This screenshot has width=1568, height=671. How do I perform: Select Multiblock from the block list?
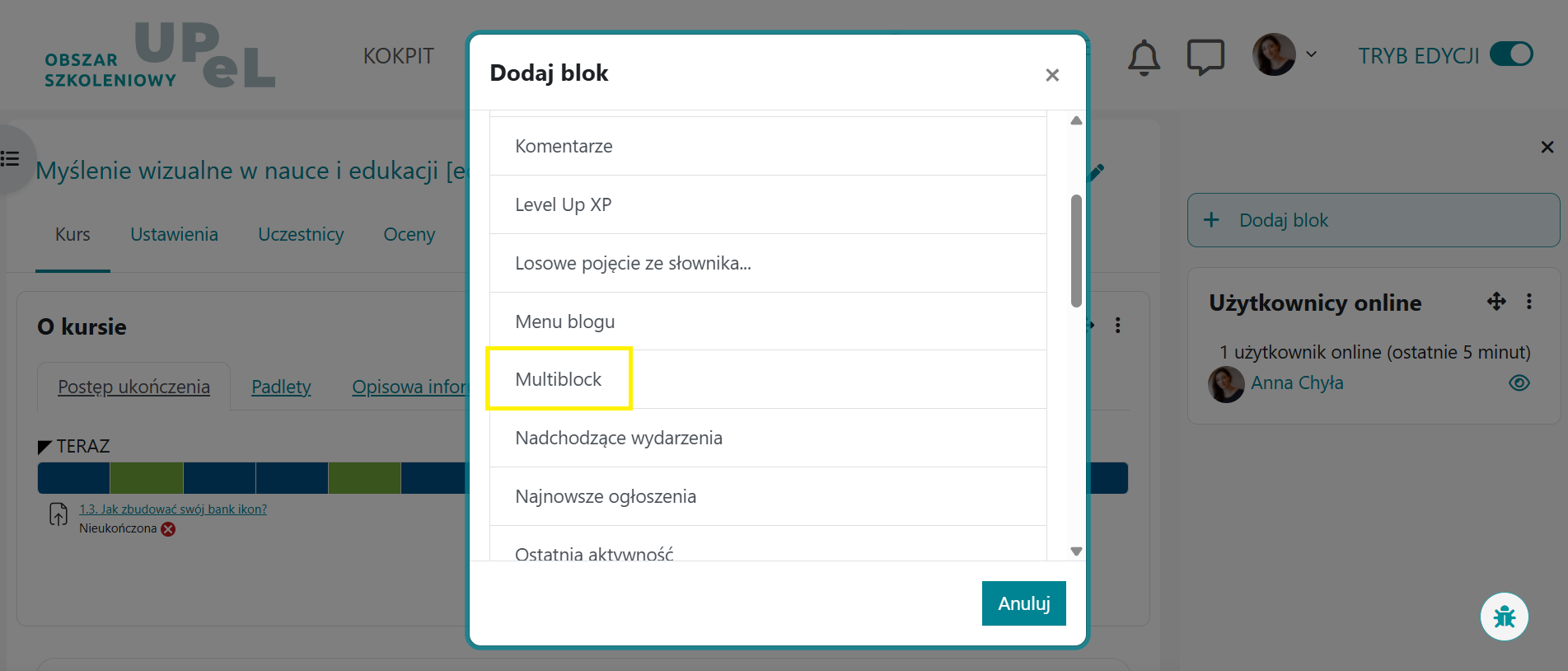559,379
